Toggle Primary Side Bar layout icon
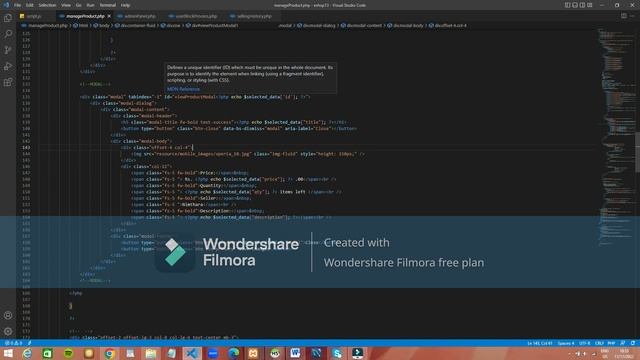The height and width of the screenshot is (360, 640). [x=567, y=5]
